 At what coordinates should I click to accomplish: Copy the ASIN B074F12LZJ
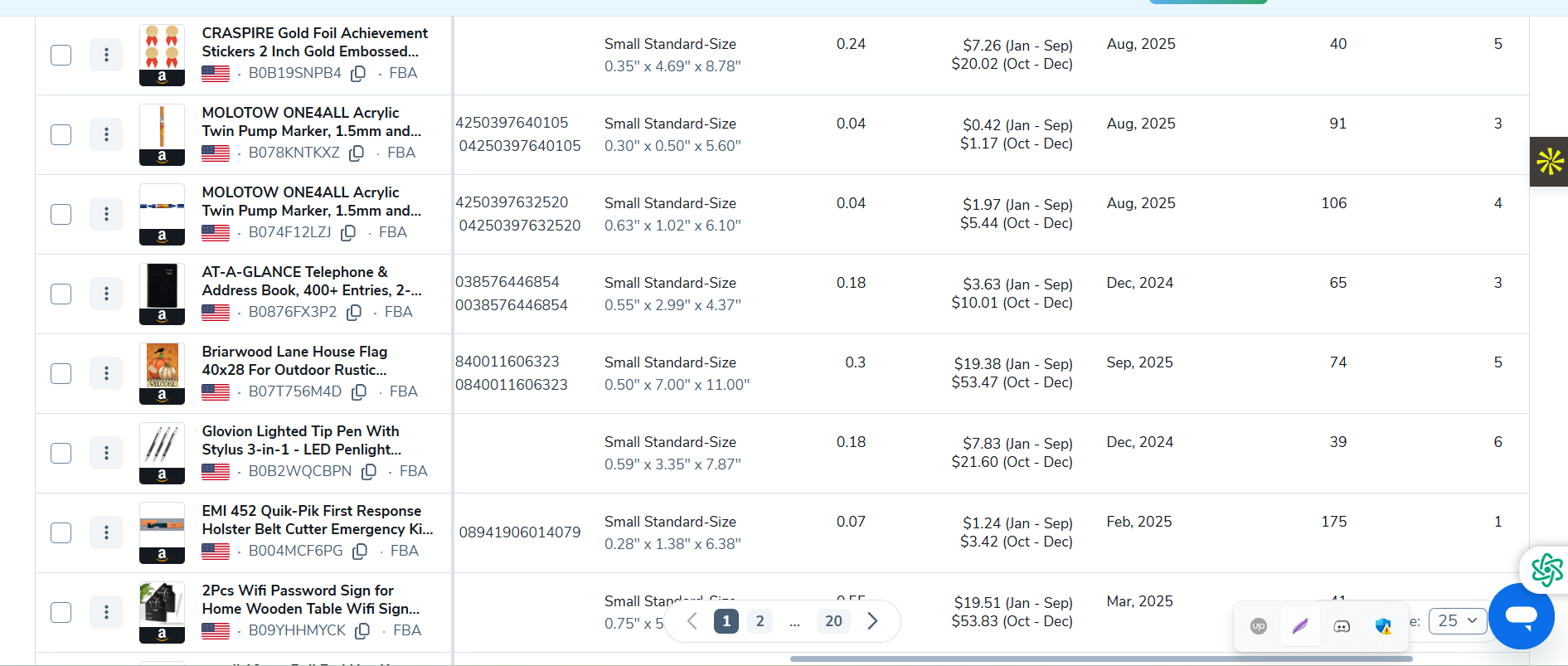(348, 233)
